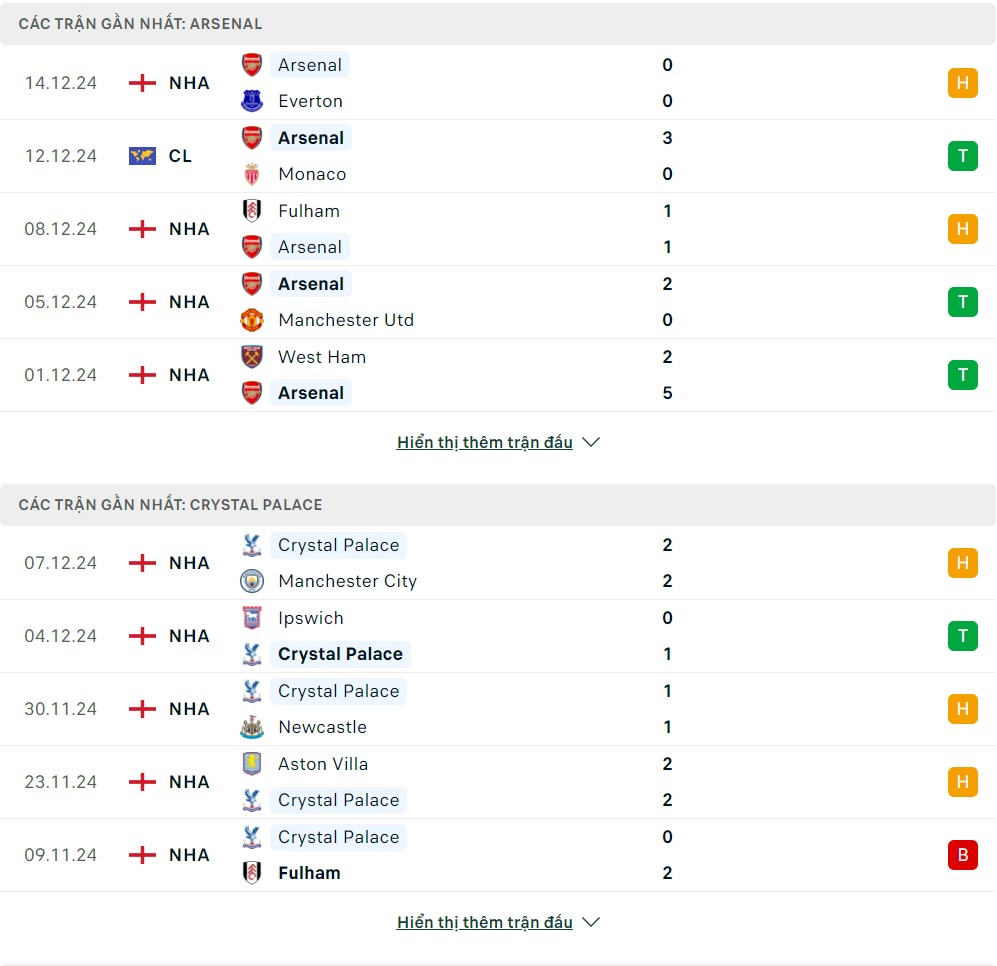Click the Newcastle club crest icon

tap(252, 727)
